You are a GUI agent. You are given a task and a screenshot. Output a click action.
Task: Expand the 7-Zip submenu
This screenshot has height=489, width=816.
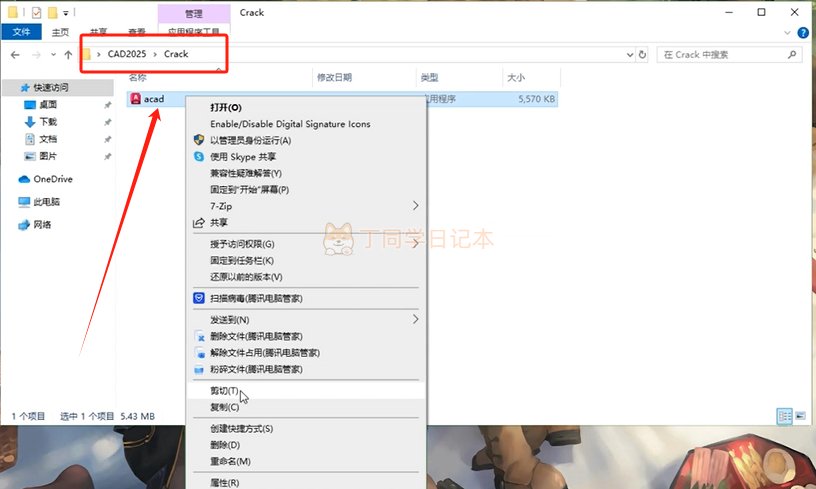pos(307,206)
